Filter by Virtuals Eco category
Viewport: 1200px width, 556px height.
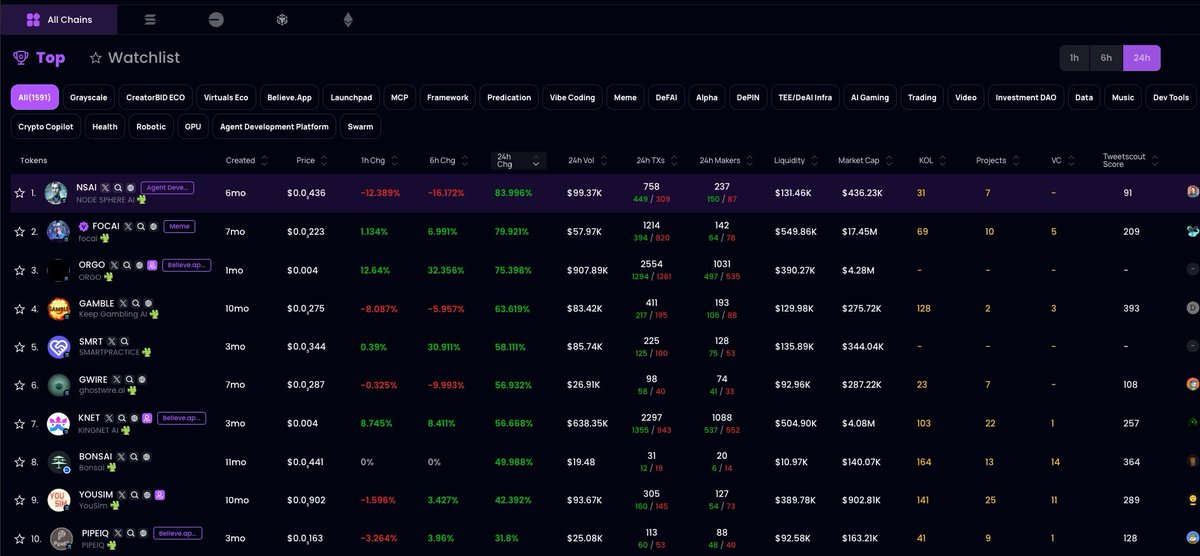226,98
